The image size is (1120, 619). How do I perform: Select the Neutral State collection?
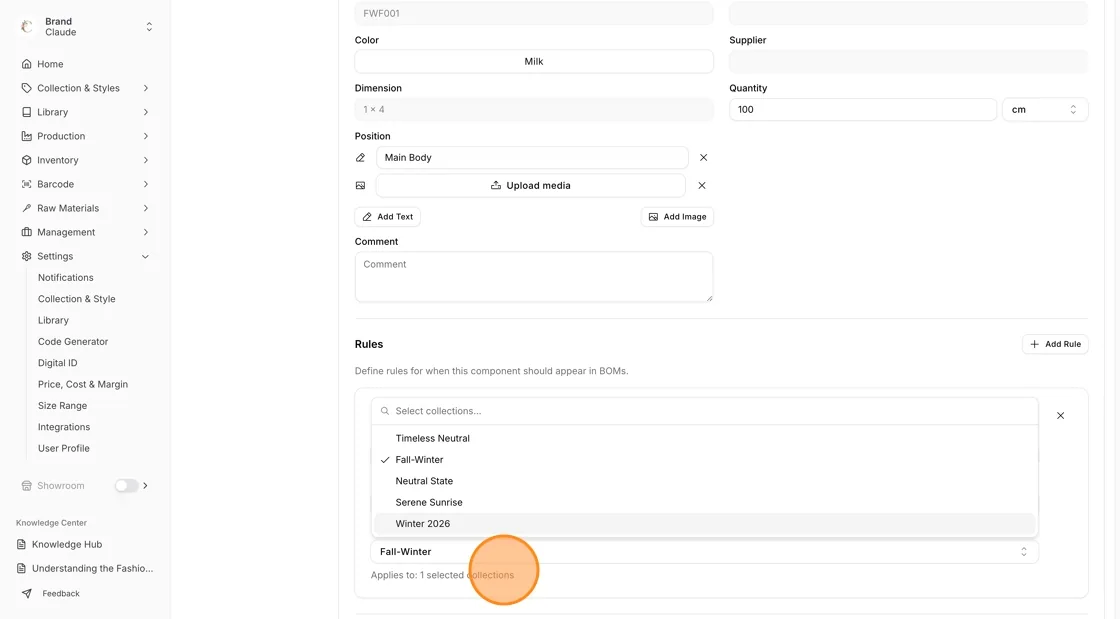pos(704,481)
